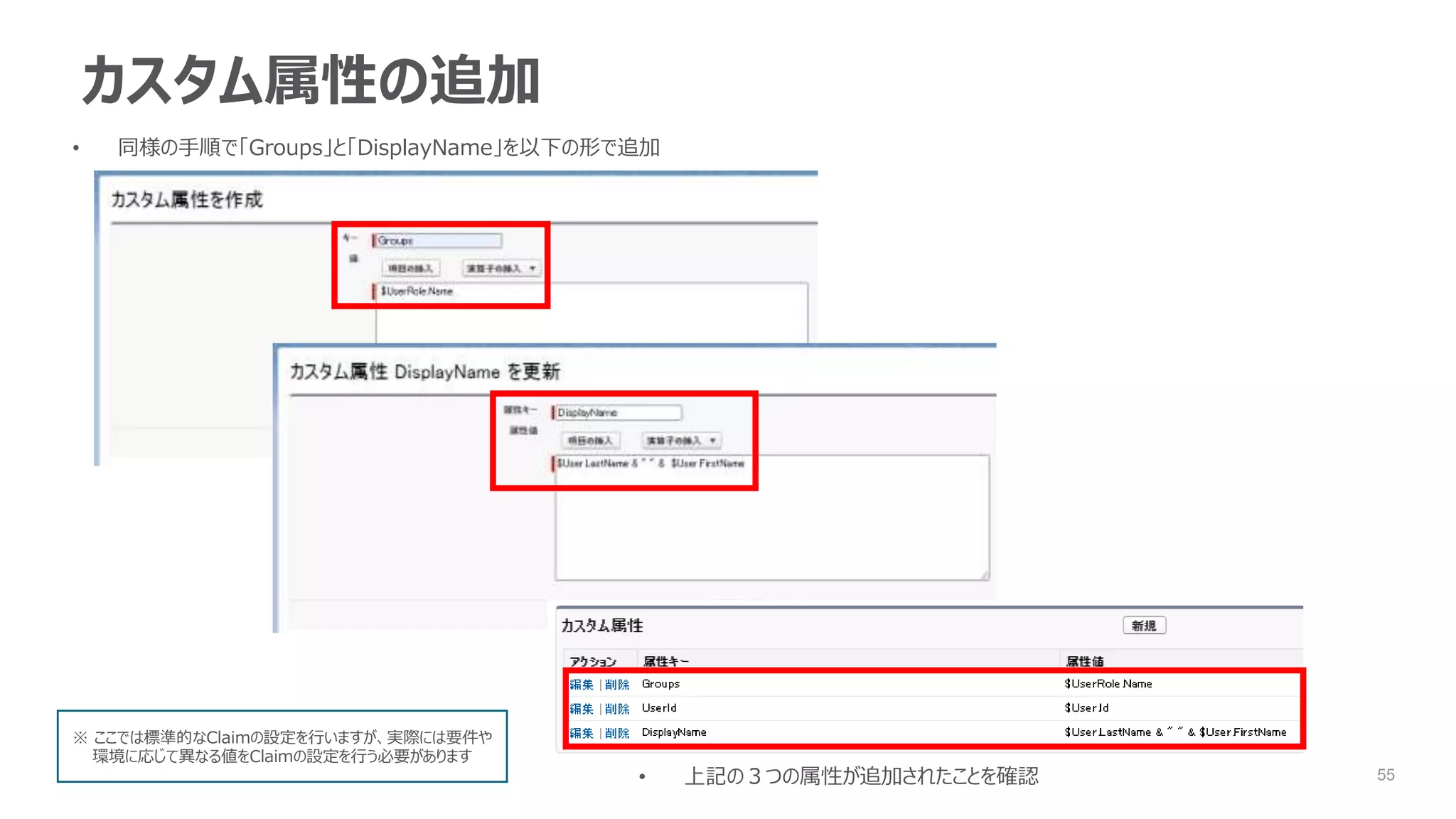The height and width of the screenshot is (819, 1456).
Task: Click the $User.Id value cell
Action: pos(1086,708)
